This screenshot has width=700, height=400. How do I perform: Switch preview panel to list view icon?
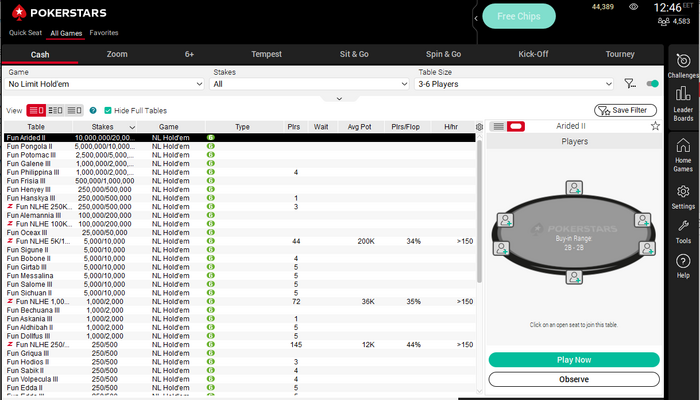[498, 126]
